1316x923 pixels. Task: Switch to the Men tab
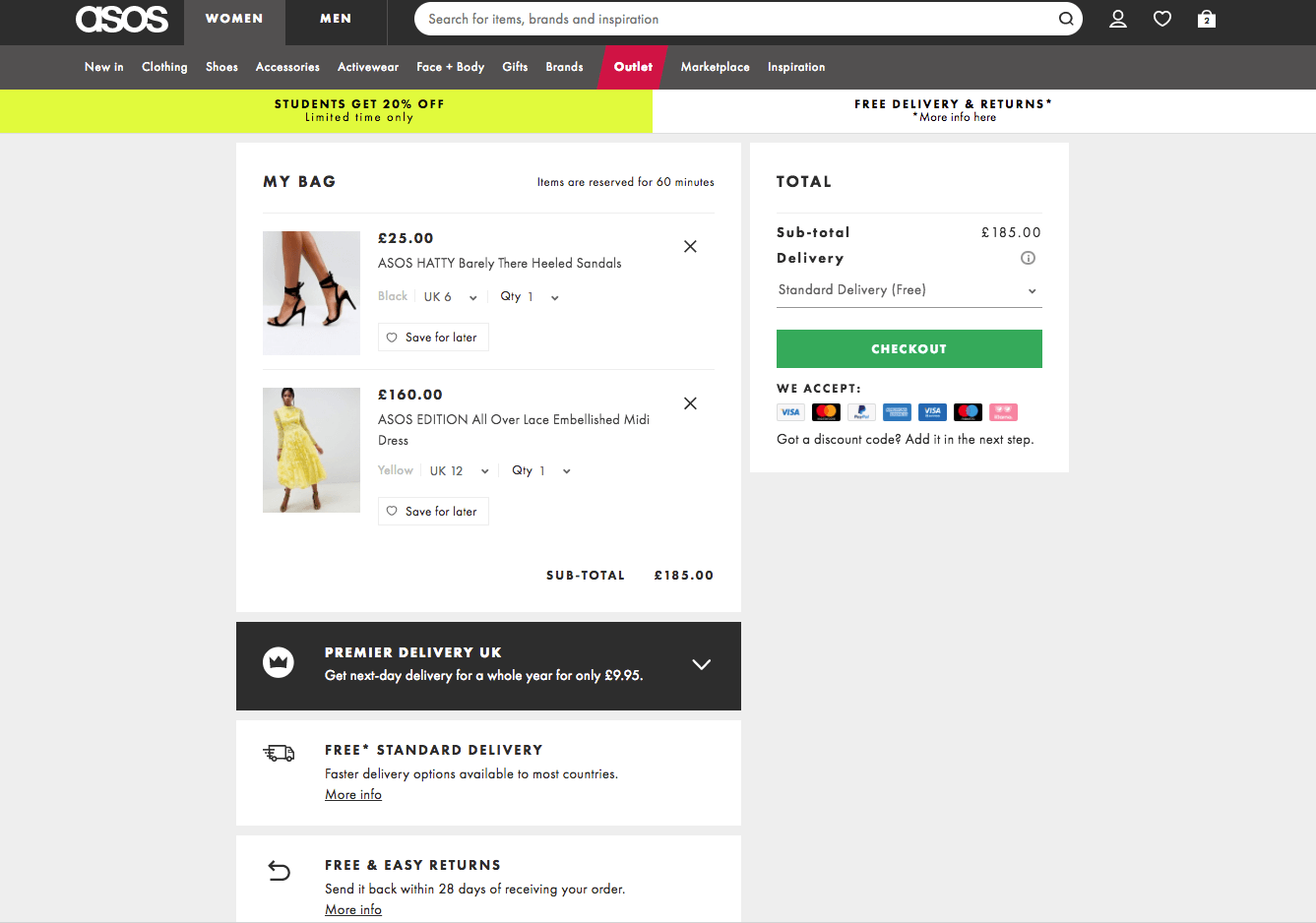point(336,19)
